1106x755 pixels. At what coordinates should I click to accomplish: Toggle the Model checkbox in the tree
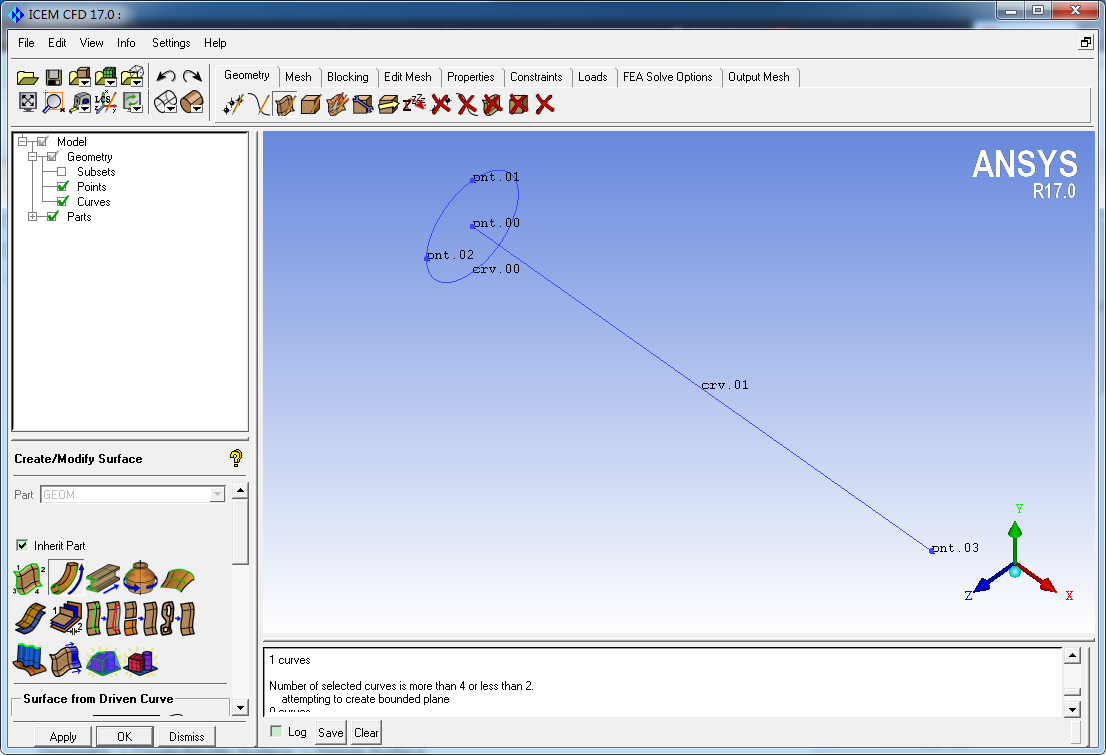pyautogui.click(x=42, y=141)
